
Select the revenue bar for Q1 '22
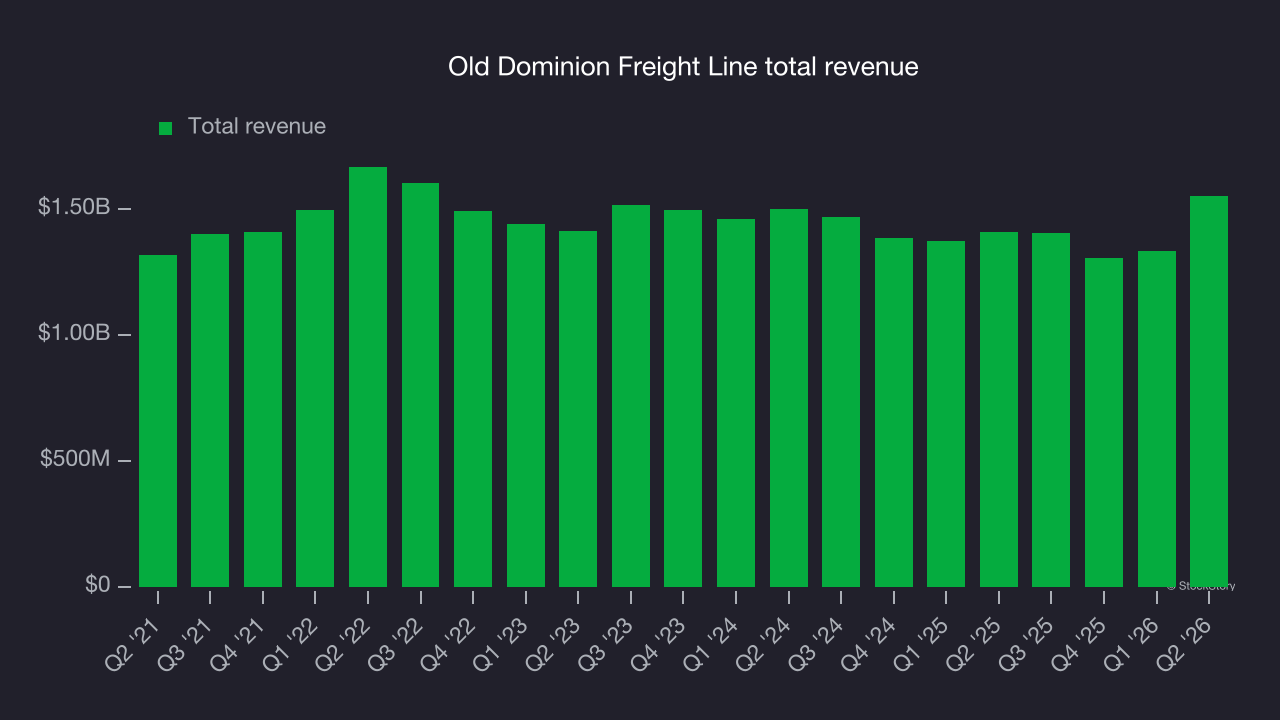pyautogui.click(x=315, y=398)
